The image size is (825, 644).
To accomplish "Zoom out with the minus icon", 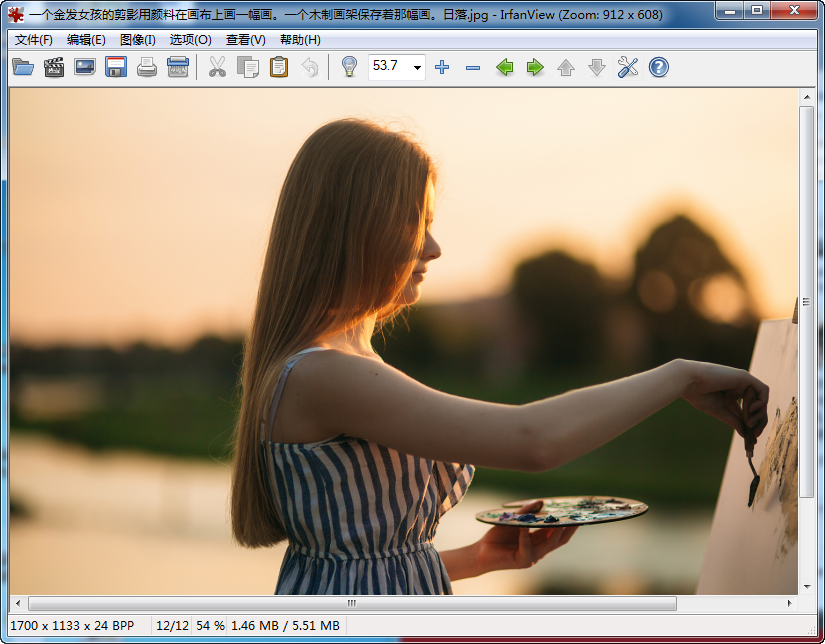I will click(x=473, y=67).
